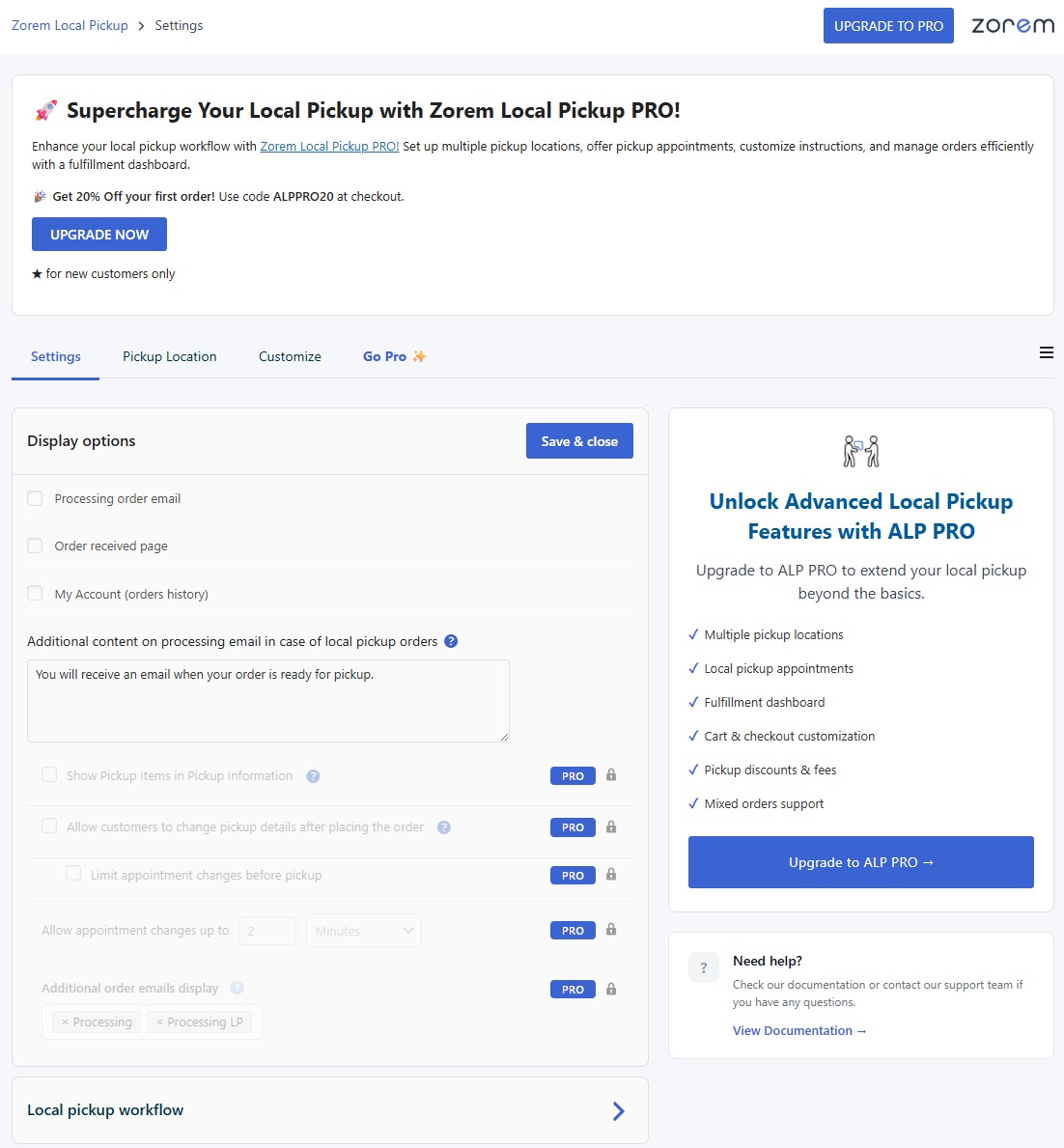1064x1148 pixels.
Task: Click Upgrade to ALP PRO button
Action: [860, 862]
